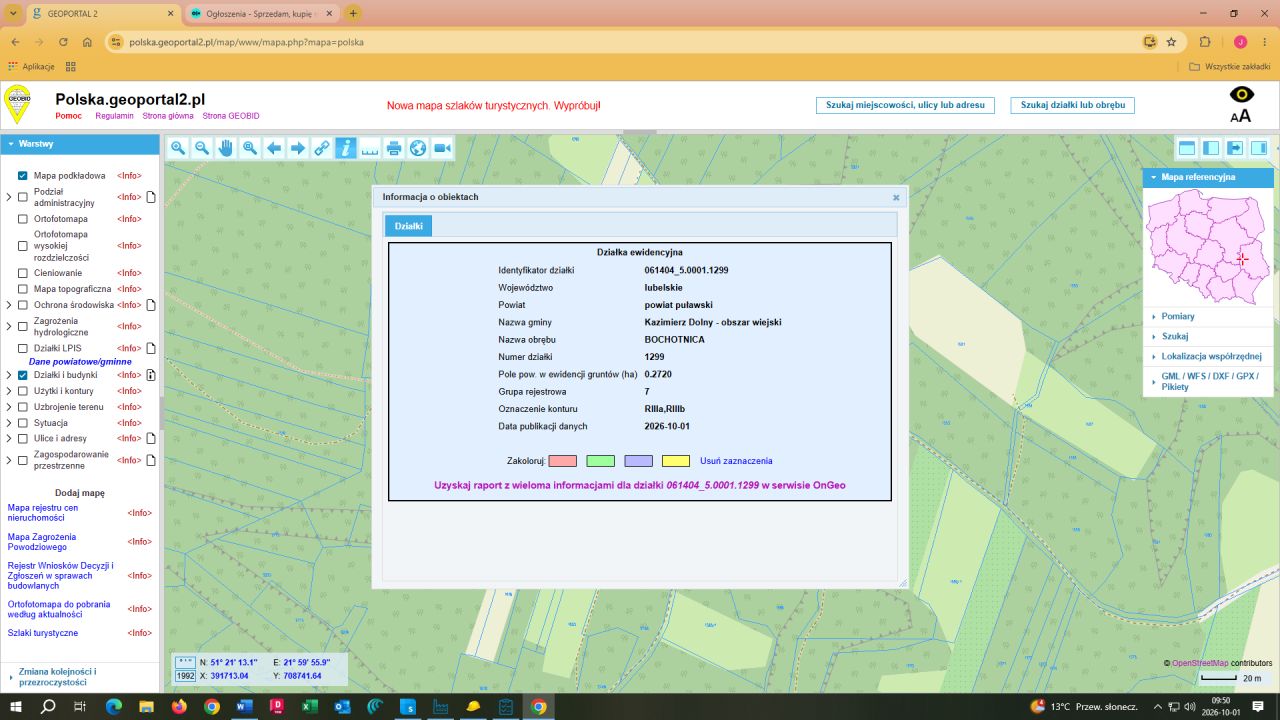Select the Działki tab in info dialog
The width and height of the screenshot is (1280, 720).
pos(408,226)
